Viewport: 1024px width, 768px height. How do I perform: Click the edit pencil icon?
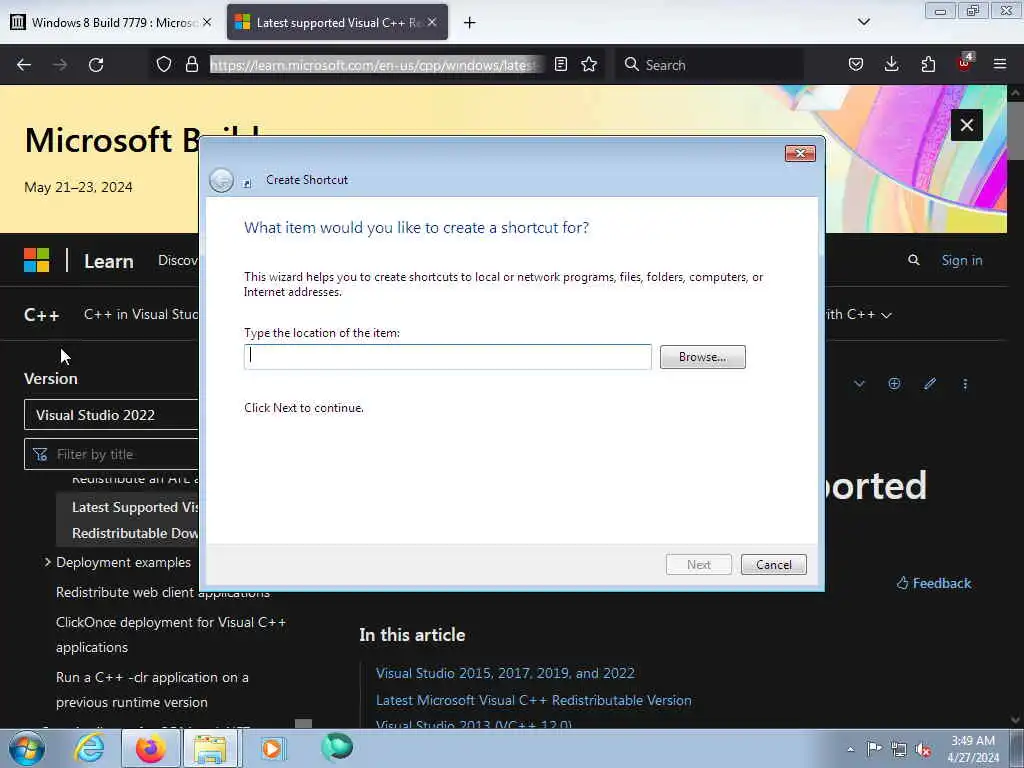coord(930,383)
